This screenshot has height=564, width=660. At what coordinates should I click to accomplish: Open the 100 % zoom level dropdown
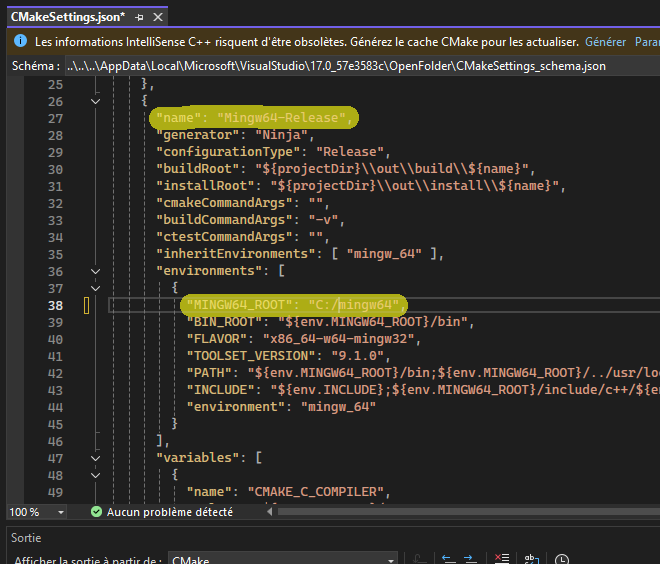(61, 512)
